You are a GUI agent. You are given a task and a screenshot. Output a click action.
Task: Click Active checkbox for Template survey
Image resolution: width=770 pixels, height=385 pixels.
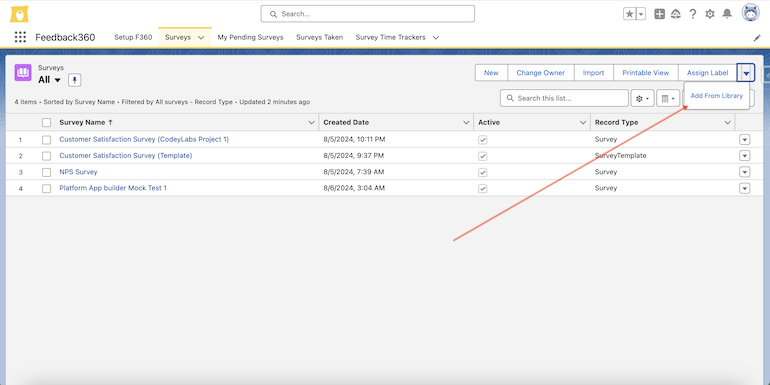coord(483,156)
